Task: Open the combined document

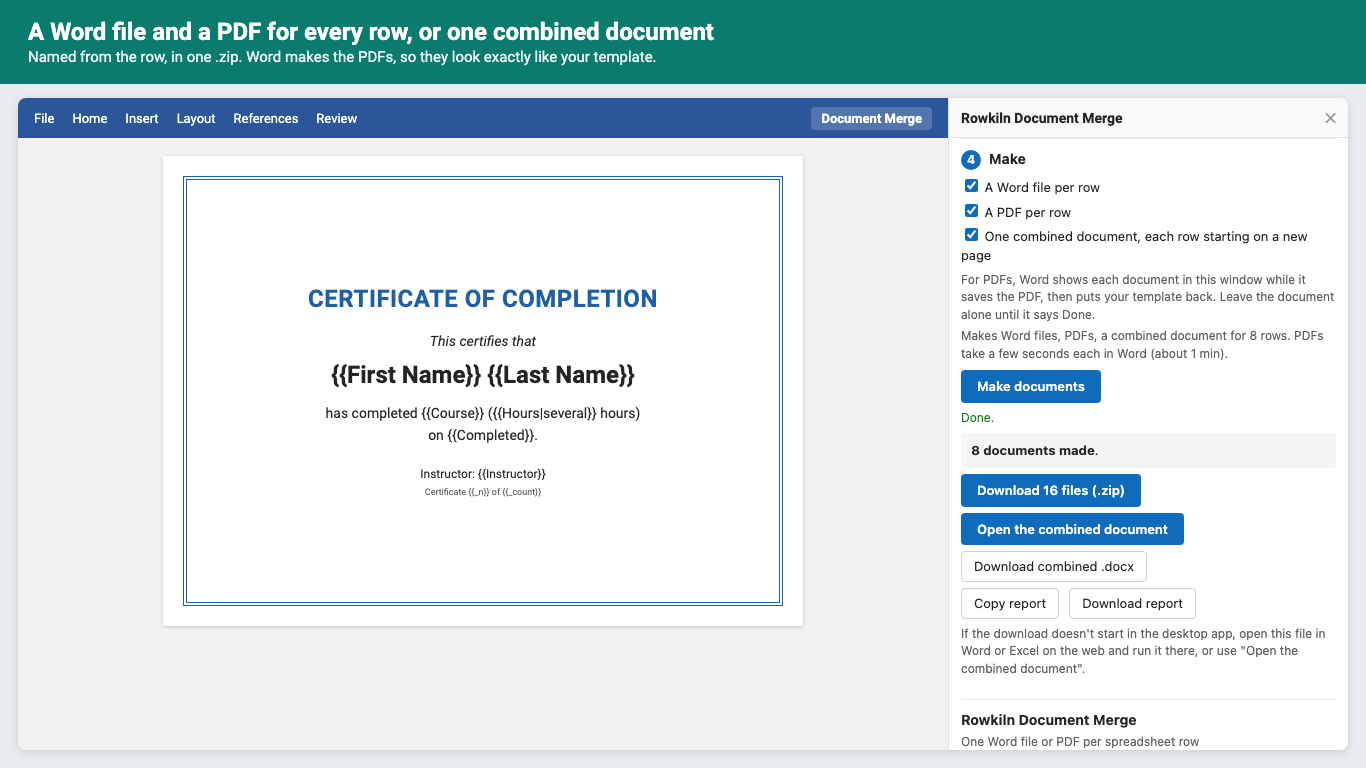Action: click(x=1072, y=529)
